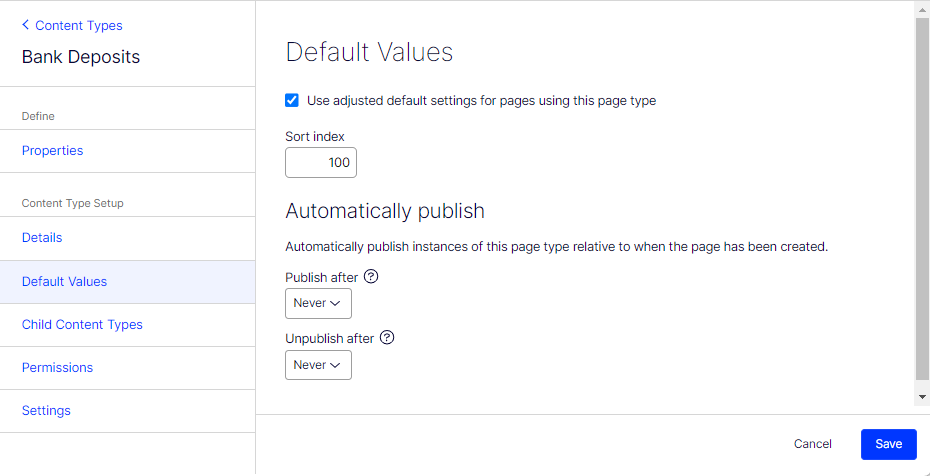This screenshot has width=930, height=476.
Task: Open Child Content Types section
Action: point(82,325)
